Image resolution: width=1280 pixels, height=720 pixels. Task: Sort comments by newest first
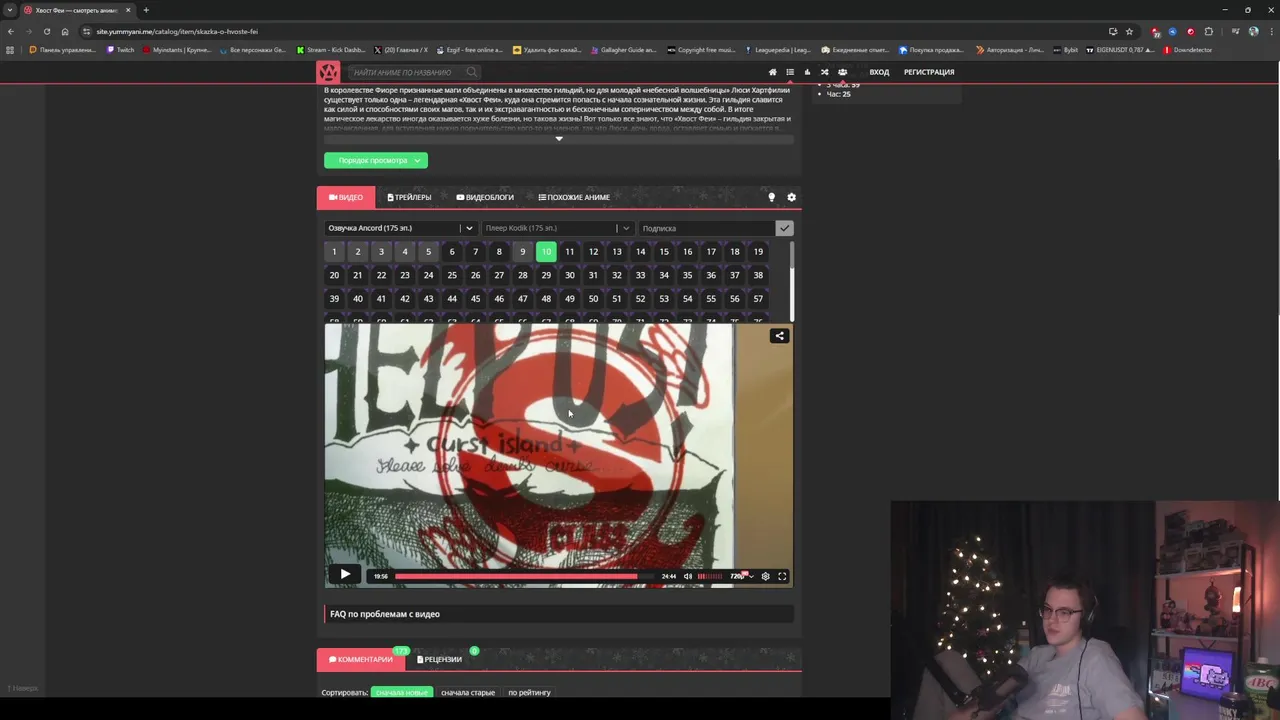[401, 692]
